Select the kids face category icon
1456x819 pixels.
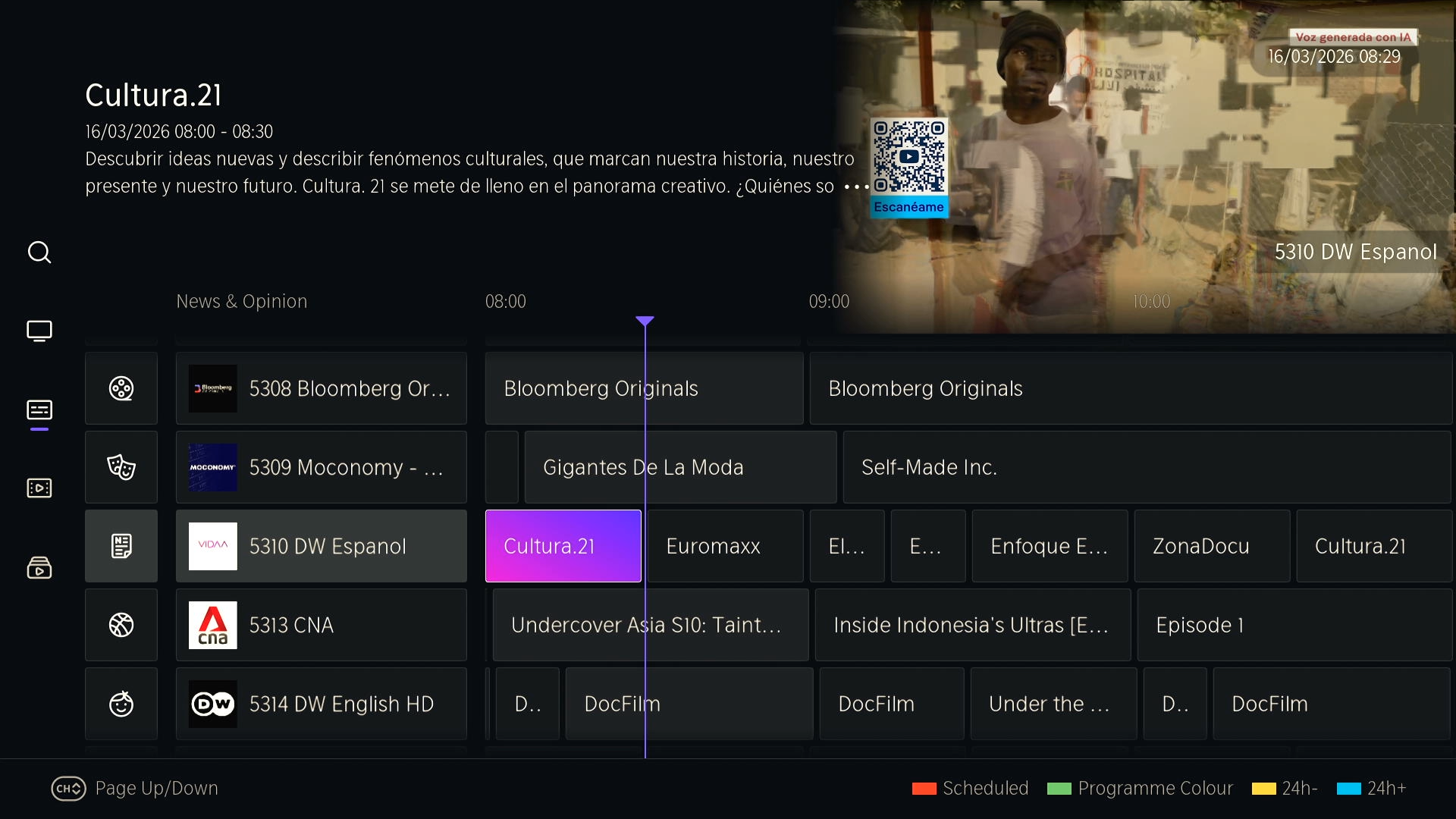(x=121, y=704)
